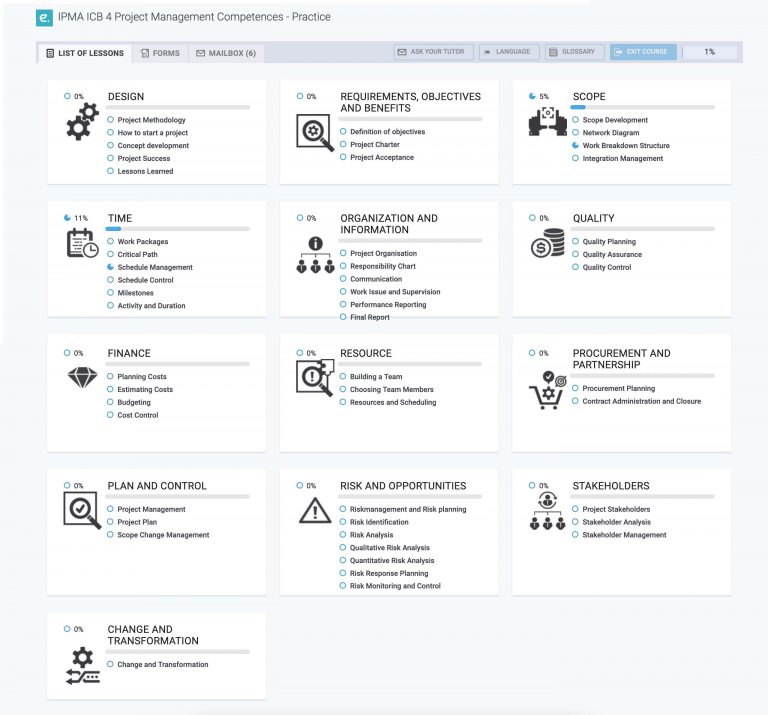This screenshot has height=715, width=768.
Task: Click the Organization and Information hierarchy icon
Action: pos(315,255)
